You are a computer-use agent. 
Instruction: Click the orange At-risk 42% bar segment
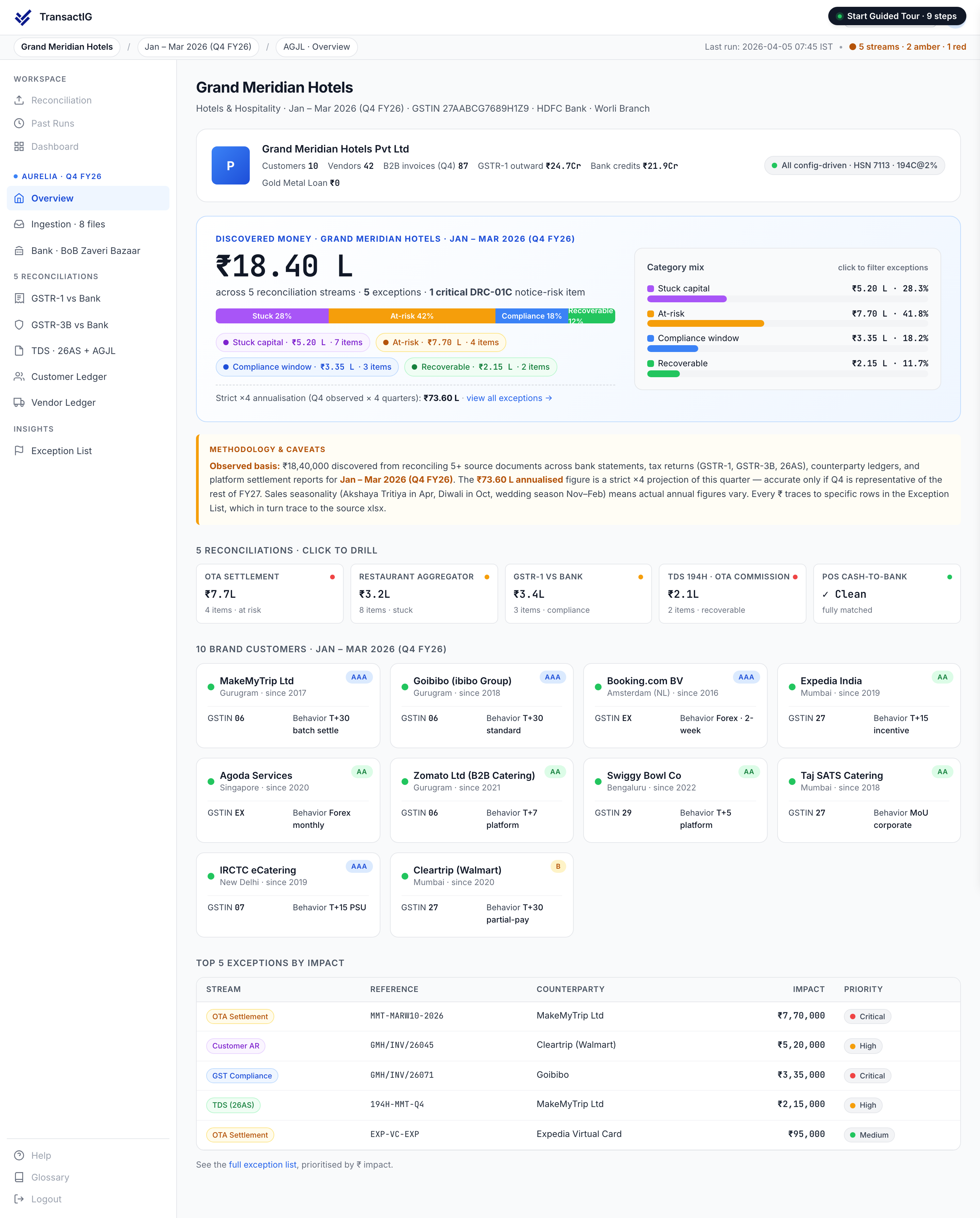[x=412, y=316]
